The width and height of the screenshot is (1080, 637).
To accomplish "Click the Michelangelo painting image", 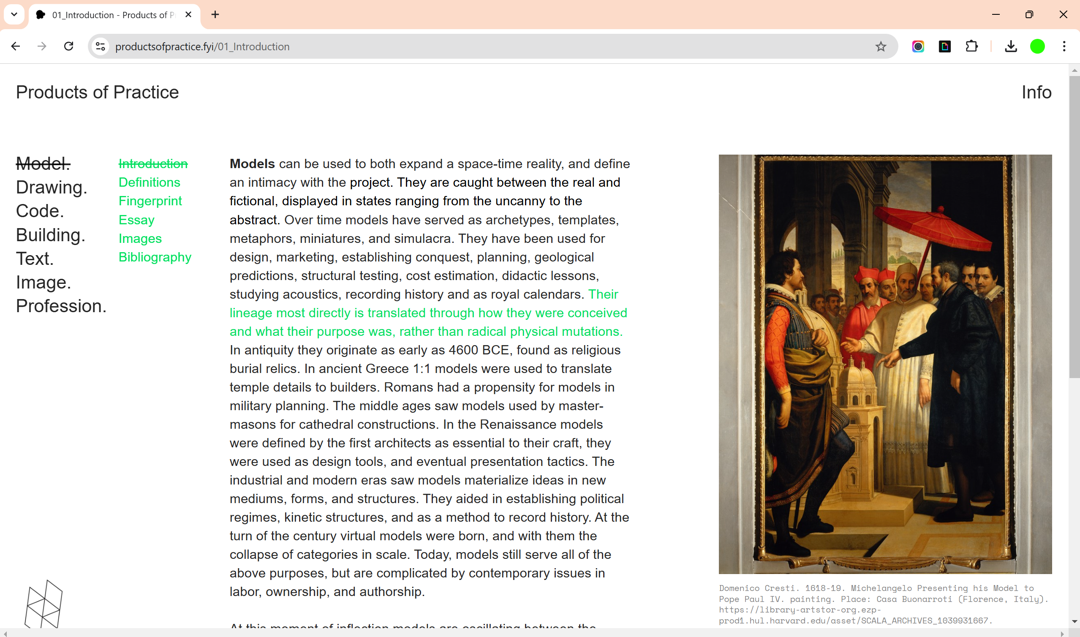I will click(885, 364).
